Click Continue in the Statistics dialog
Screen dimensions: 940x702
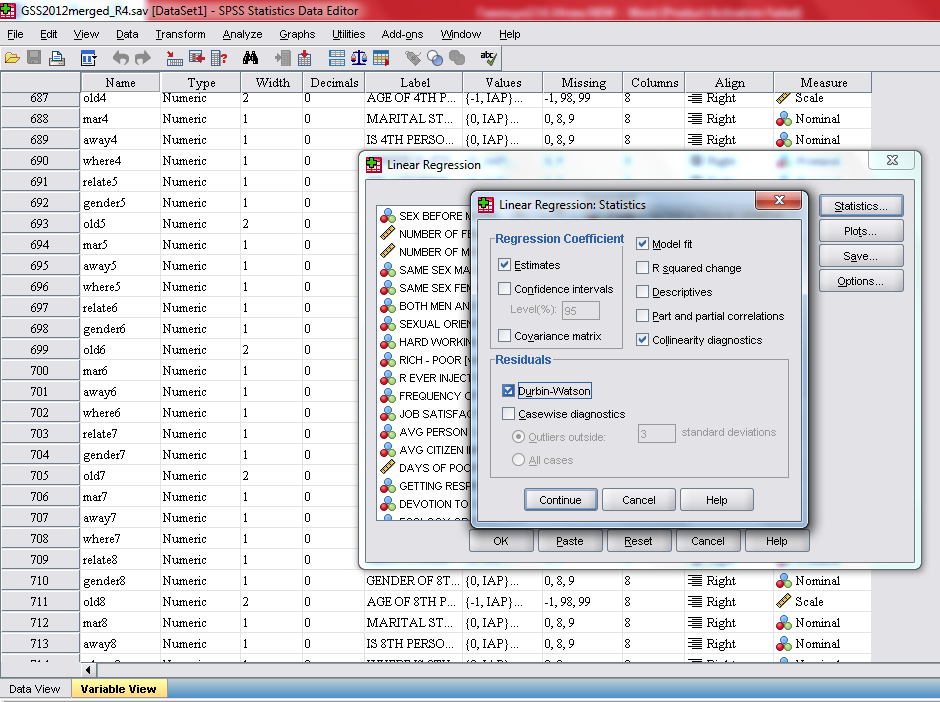click(561, 500)
